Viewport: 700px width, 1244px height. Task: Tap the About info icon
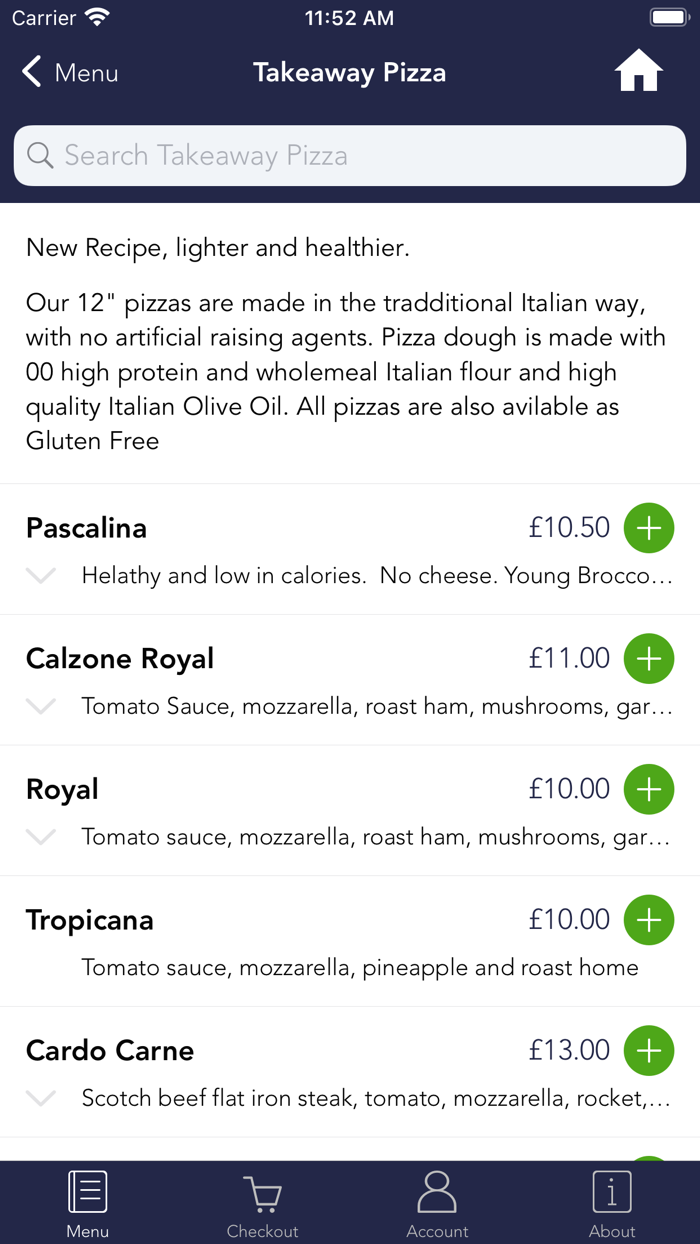point(612,1191)
